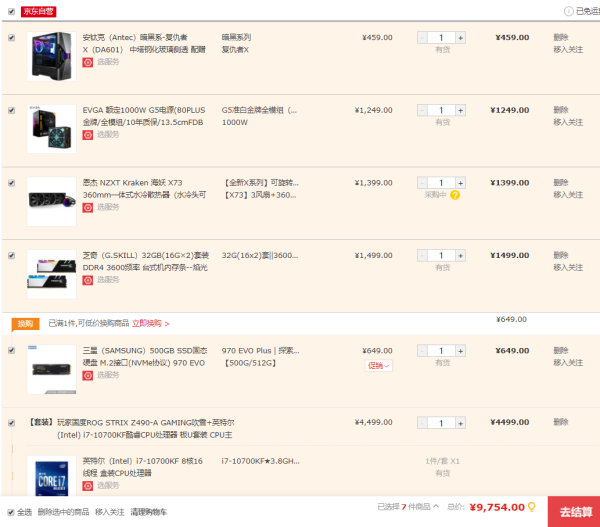Increase quantity of ROG Z490-A bundle
Image resolution: width=600 pixels, height=527 pixels.
(x=460, y=423)
